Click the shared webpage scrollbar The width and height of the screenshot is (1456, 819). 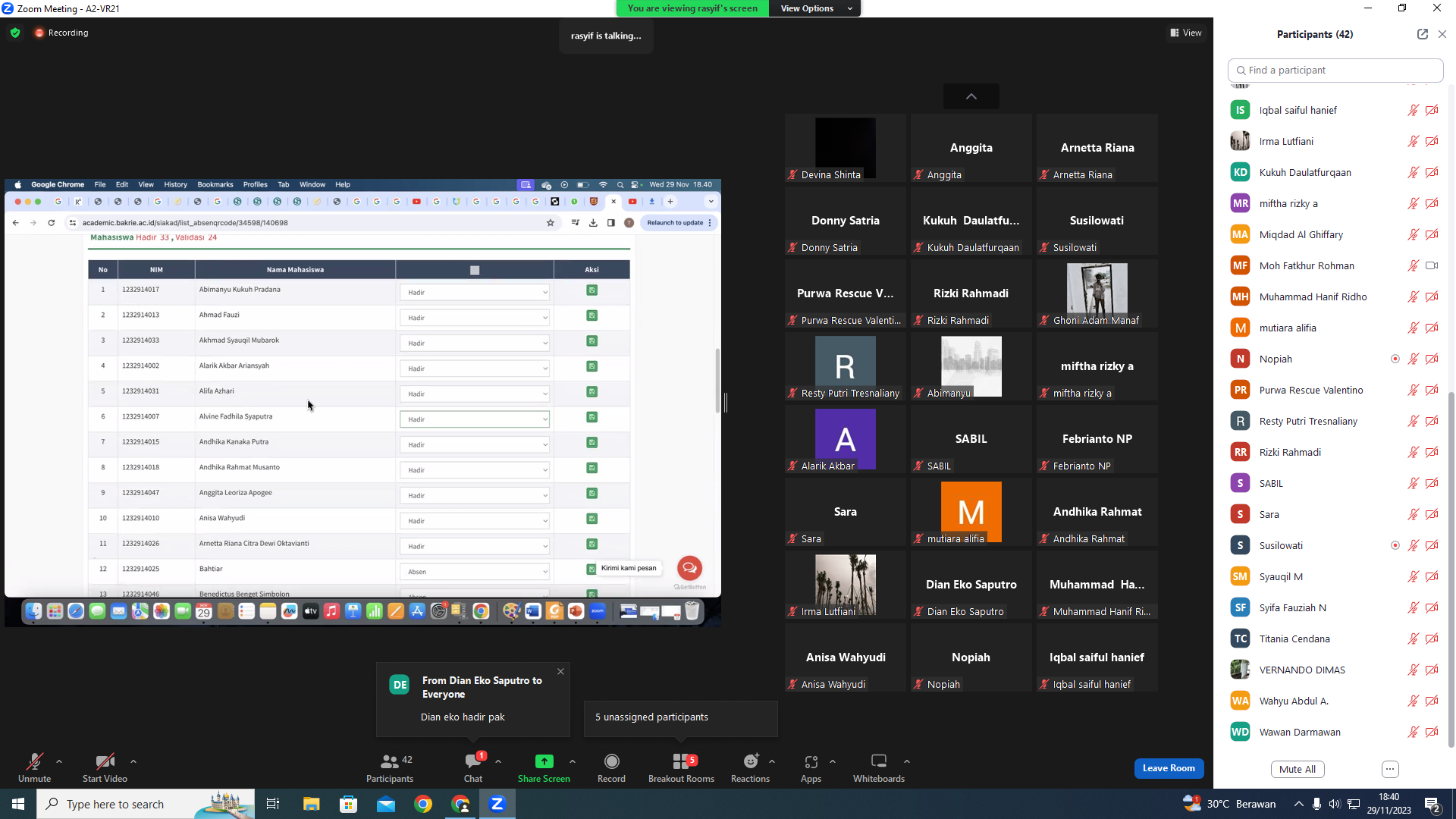point(717,381)
